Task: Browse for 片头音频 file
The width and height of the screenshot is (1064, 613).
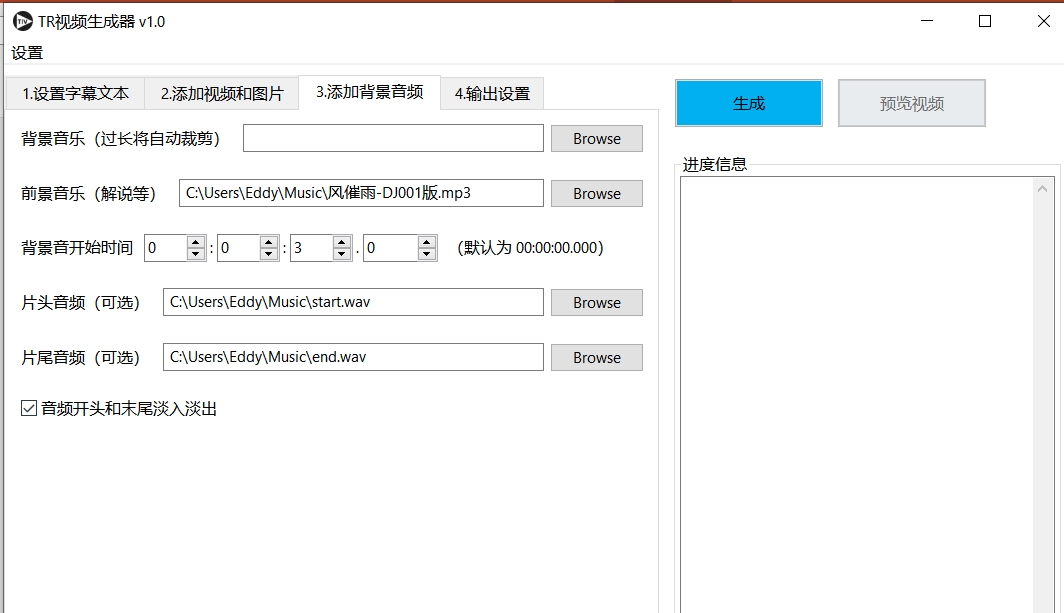Action: point(596,303)
